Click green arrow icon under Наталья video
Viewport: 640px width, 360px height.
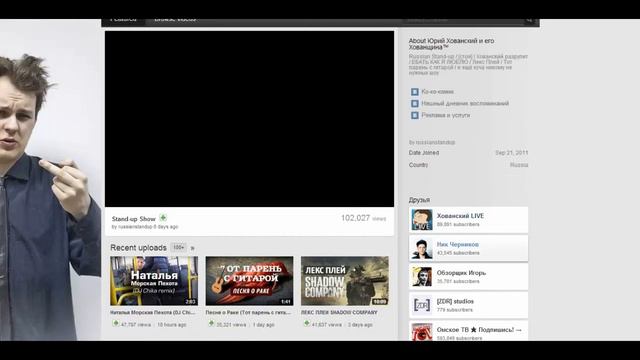pyautogui.click(x=116, y=324)
